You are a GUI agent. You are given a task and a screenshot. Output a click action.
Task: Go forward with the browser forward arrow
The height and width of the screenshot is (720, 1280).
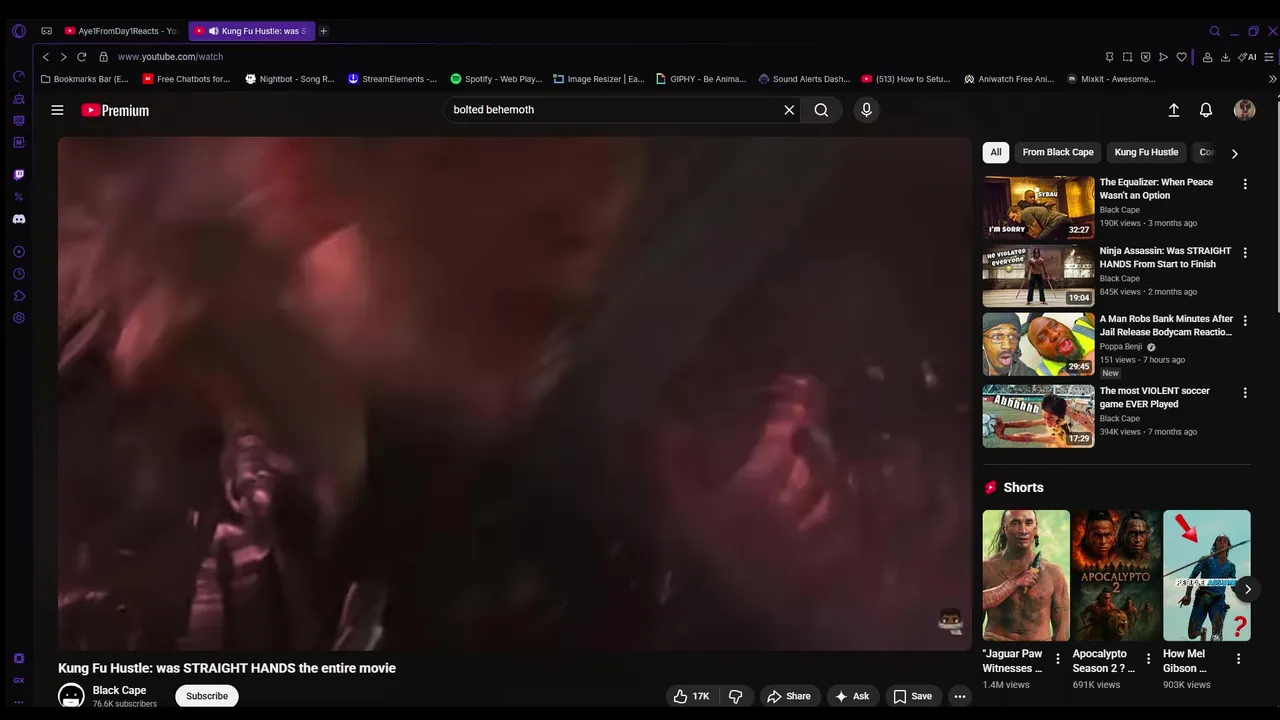coord(63,57)
